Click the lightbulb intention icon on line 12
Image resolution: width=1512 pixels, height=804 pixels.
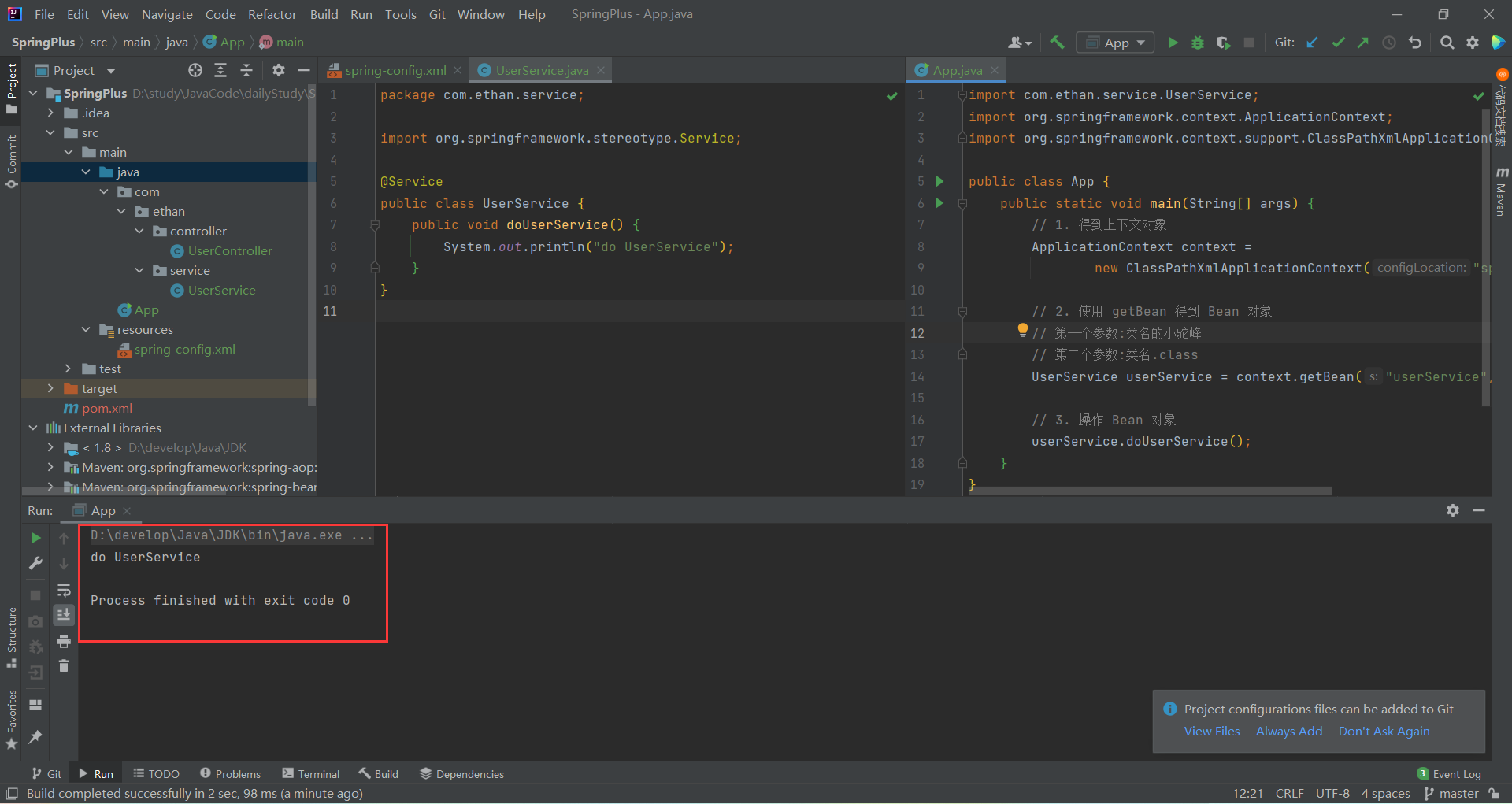[1022, 330]
